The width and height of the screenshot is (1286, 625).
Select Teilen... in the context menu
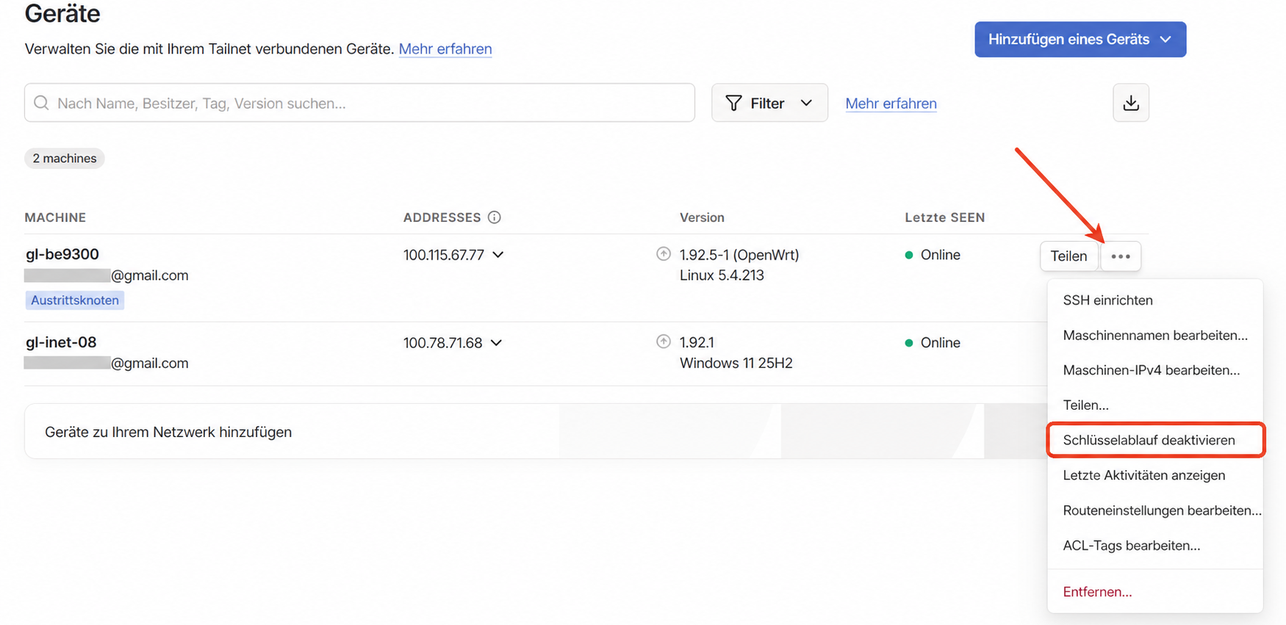pos(1086,405)
